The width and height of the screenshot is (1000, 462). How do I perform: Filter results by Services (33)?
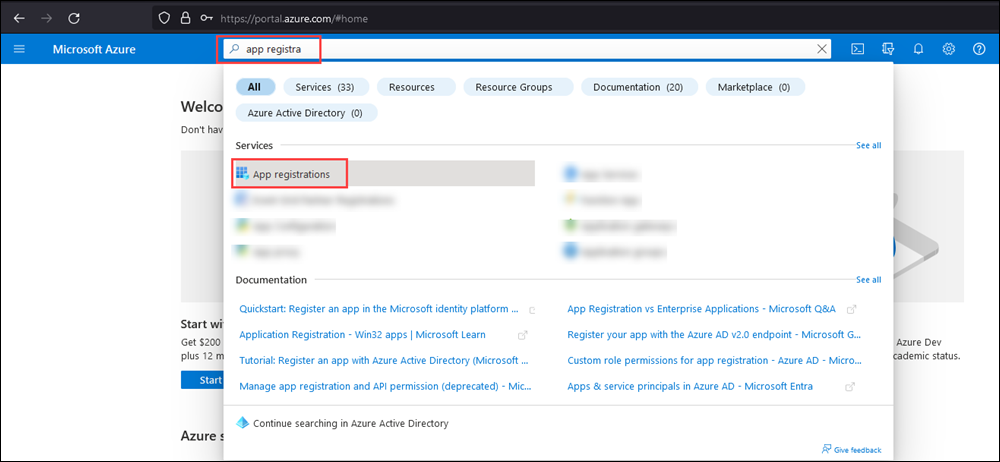tap(325, 87)
